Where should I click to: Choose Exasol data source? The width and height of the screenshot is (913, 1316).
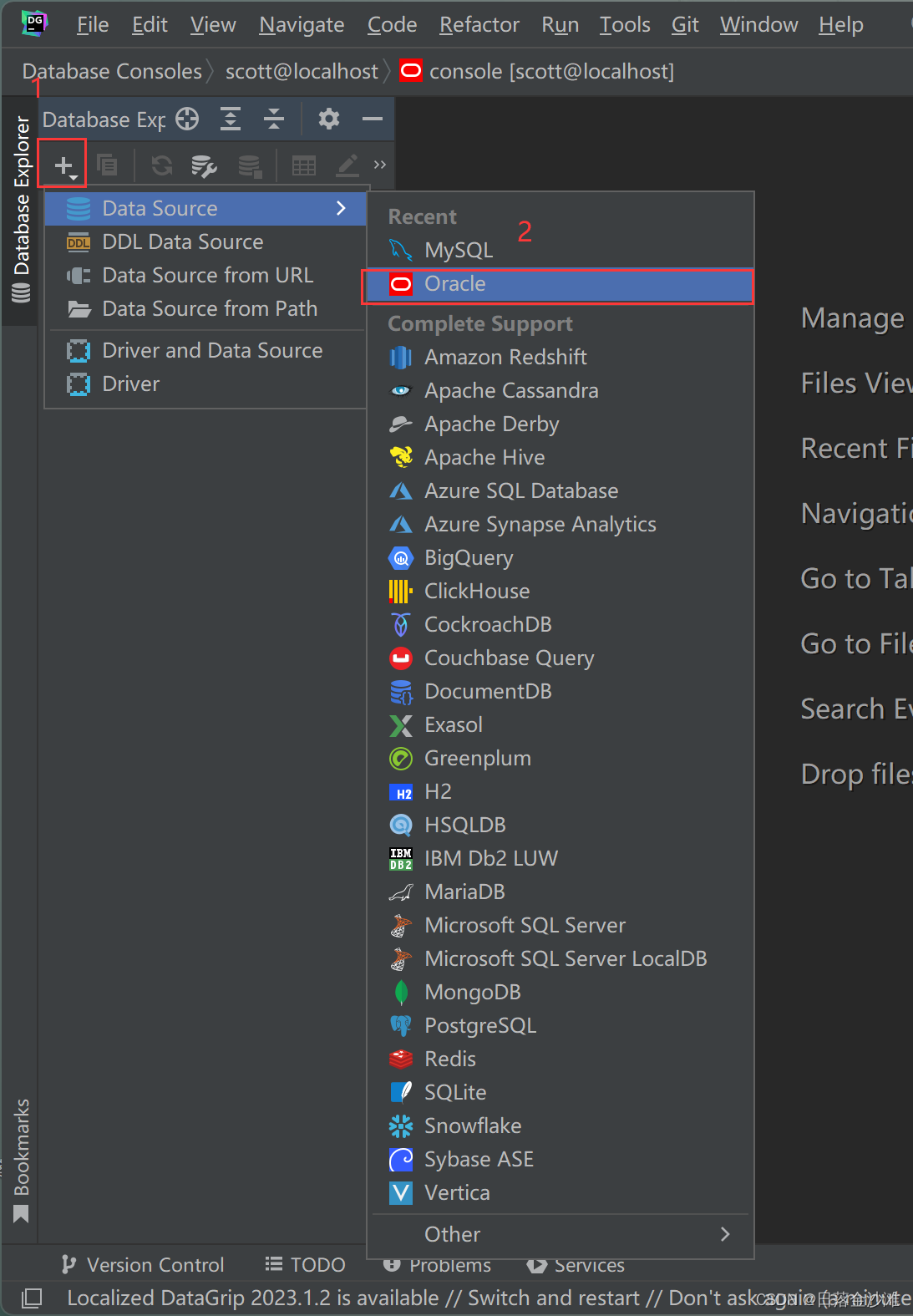(x=560, y=724)
